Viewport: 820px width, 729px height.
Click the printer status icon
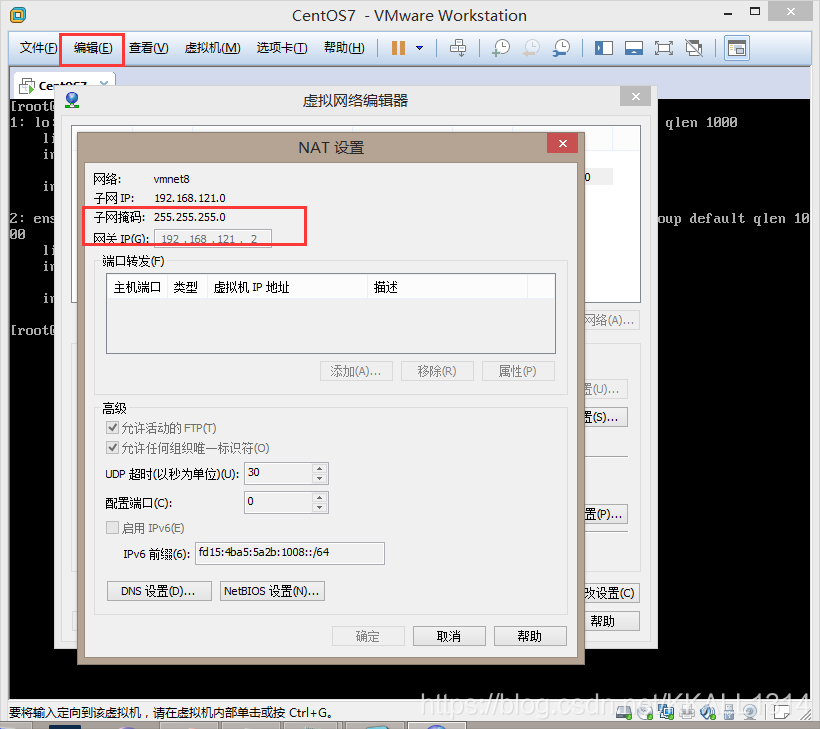click(687, 712)
